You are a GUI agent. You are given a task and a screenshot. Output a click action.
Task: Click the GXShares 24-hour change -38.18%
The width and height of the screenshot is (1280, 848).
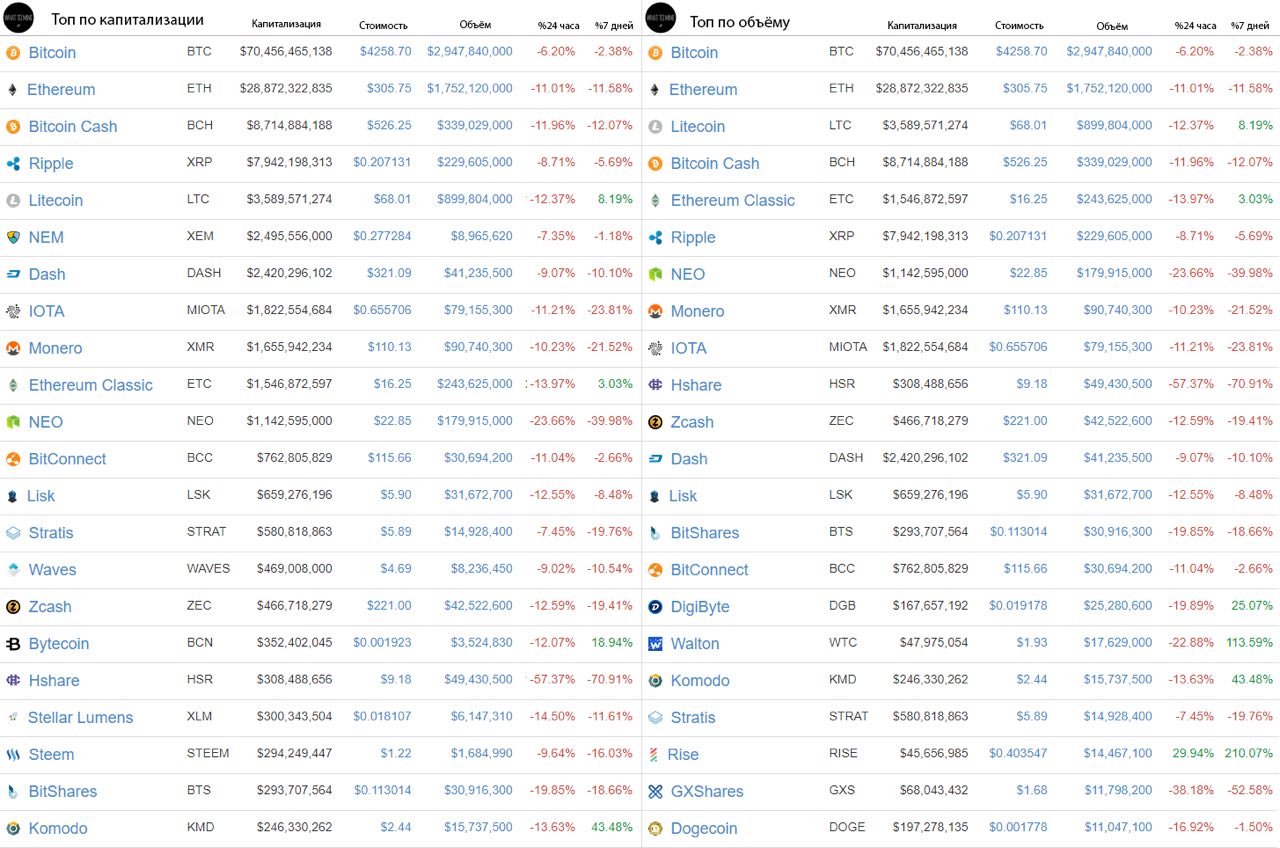tap(1191, 791)
